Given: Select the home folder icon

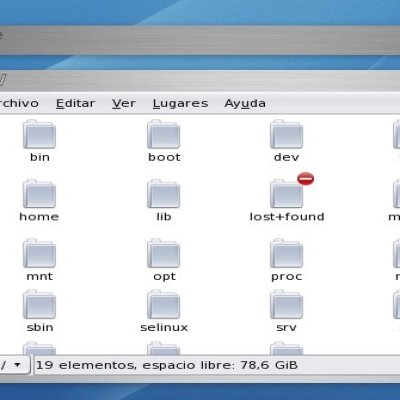Looking at the screenshot, I should tap(39, 194).
